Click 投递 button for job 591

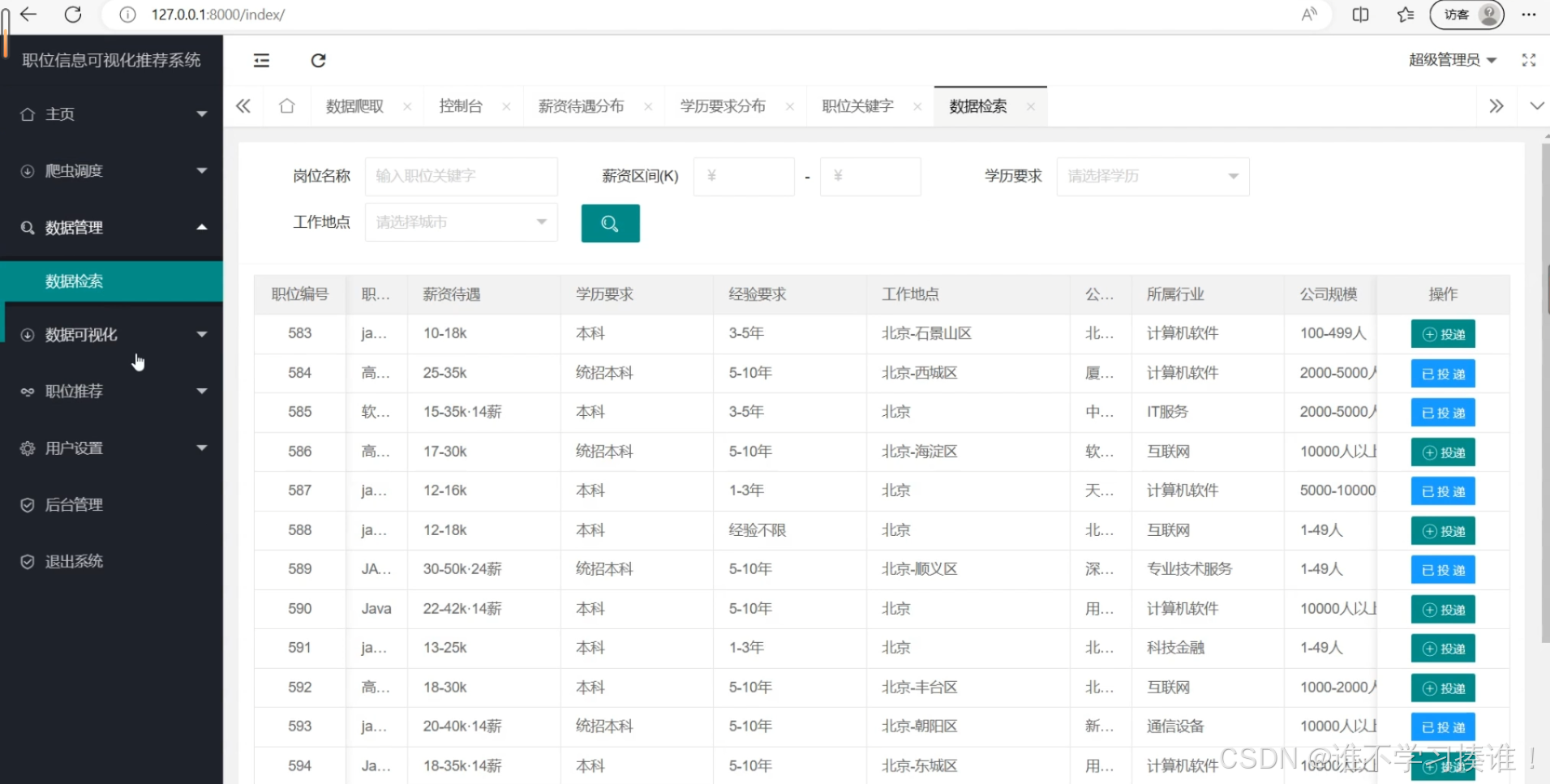point(1443,649)
